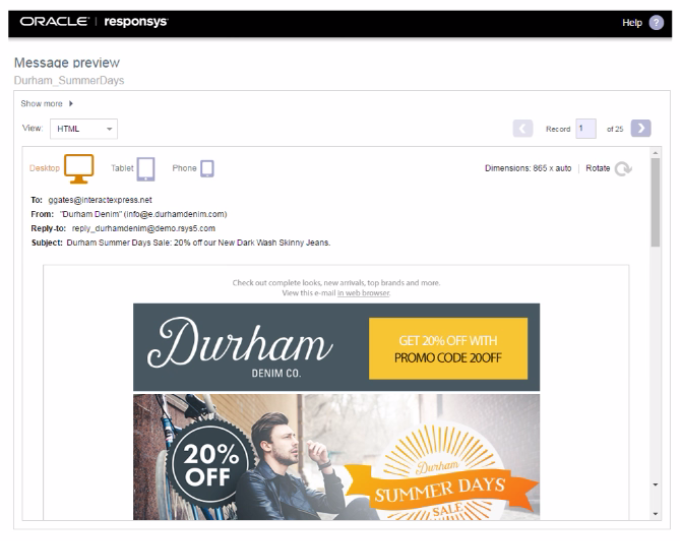Click the Rotate arrow icon
Viewport: 680px width, 541px height.
[x=623, y=168]
